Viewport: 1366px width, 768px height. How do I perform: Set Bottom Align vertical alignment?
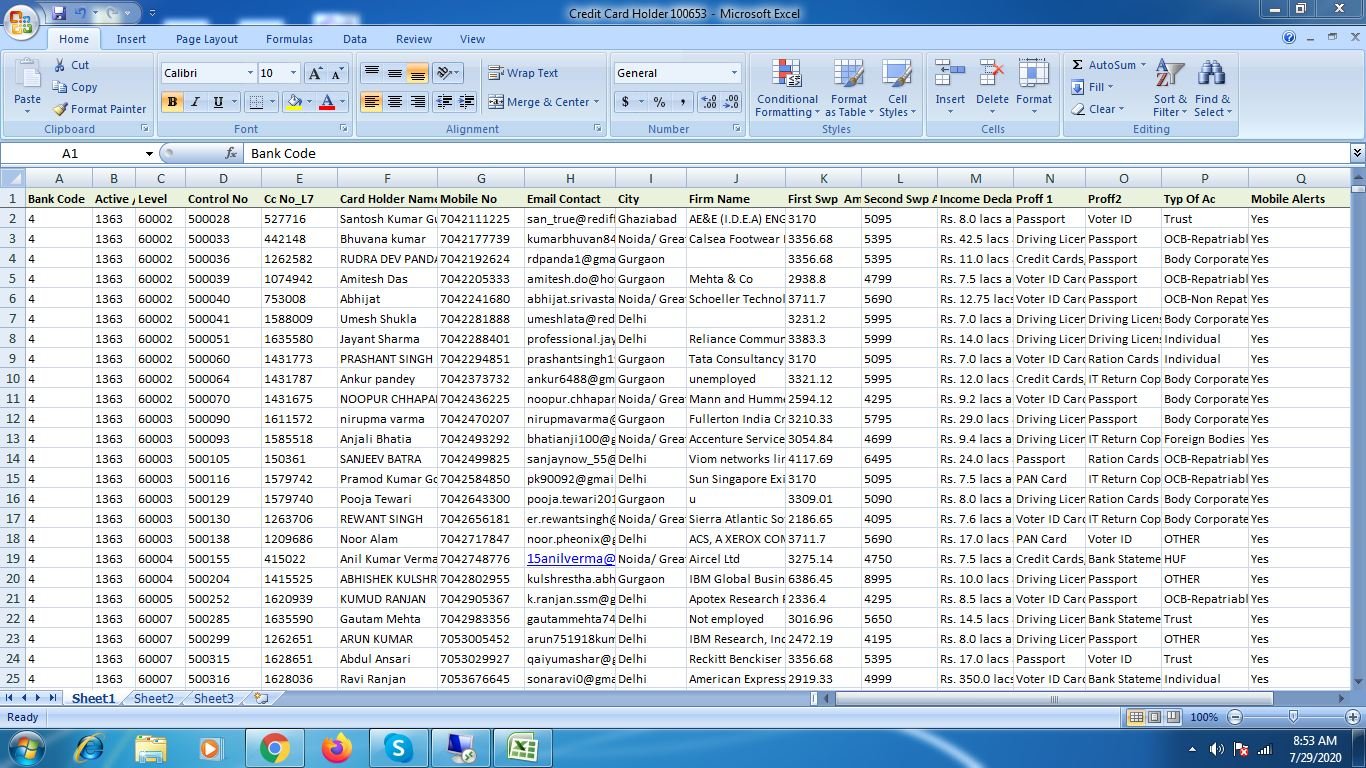(417, 73)
